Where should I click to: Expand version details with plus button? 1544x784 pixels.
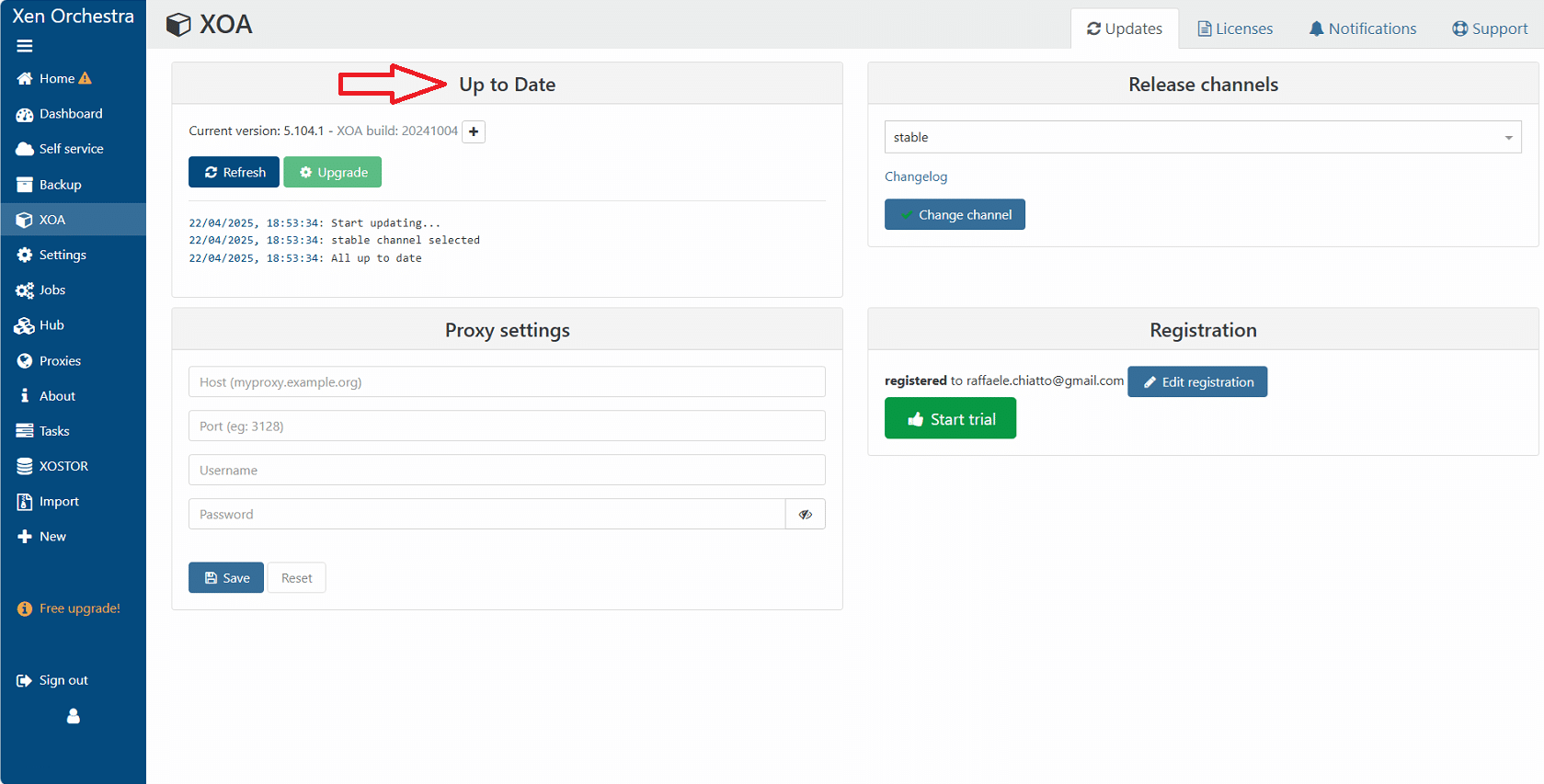pos(474,131)
